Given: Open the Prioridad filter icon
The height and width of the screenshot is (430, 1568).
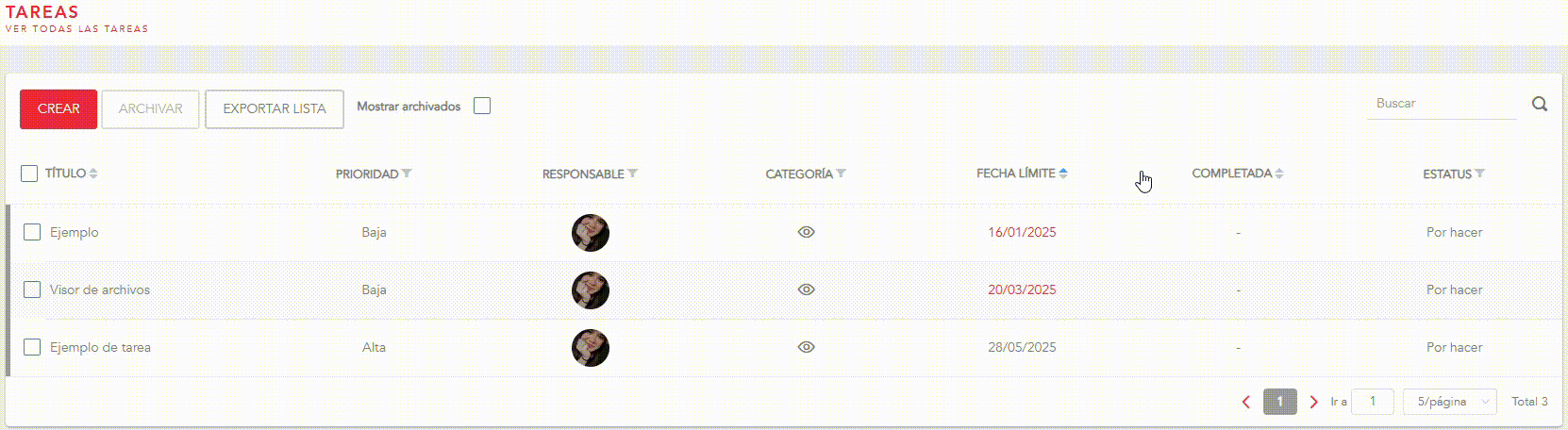Looking at the screenshot, I should coord(407,174).
